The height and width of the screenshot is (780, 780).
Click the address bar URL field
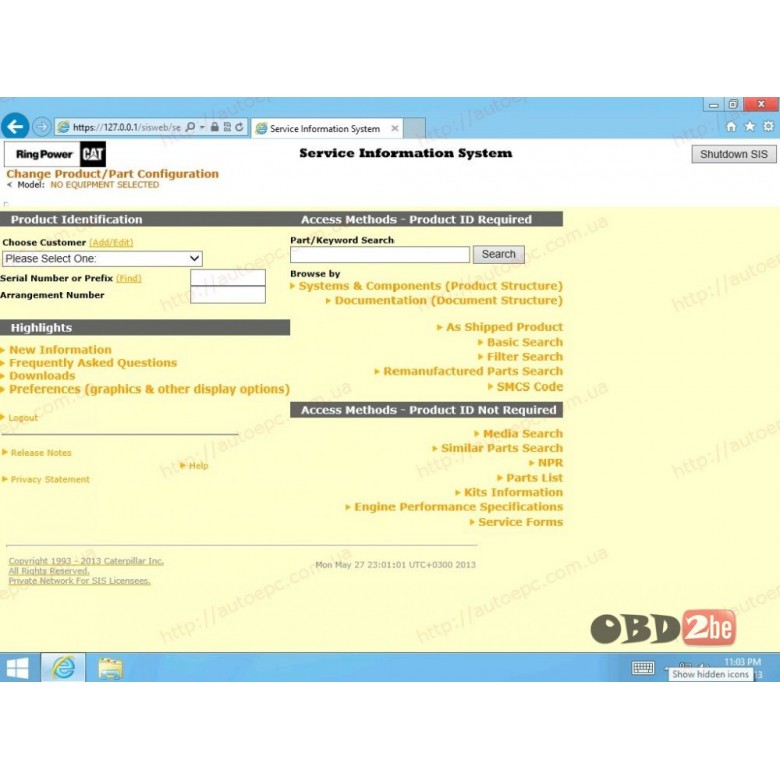pos(126,127)
